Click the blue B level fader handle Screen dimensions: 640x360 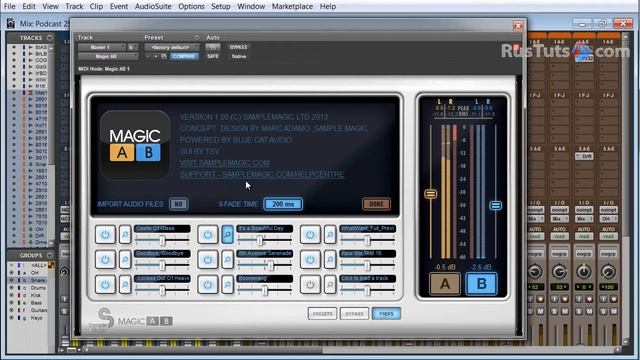point(496,205)
